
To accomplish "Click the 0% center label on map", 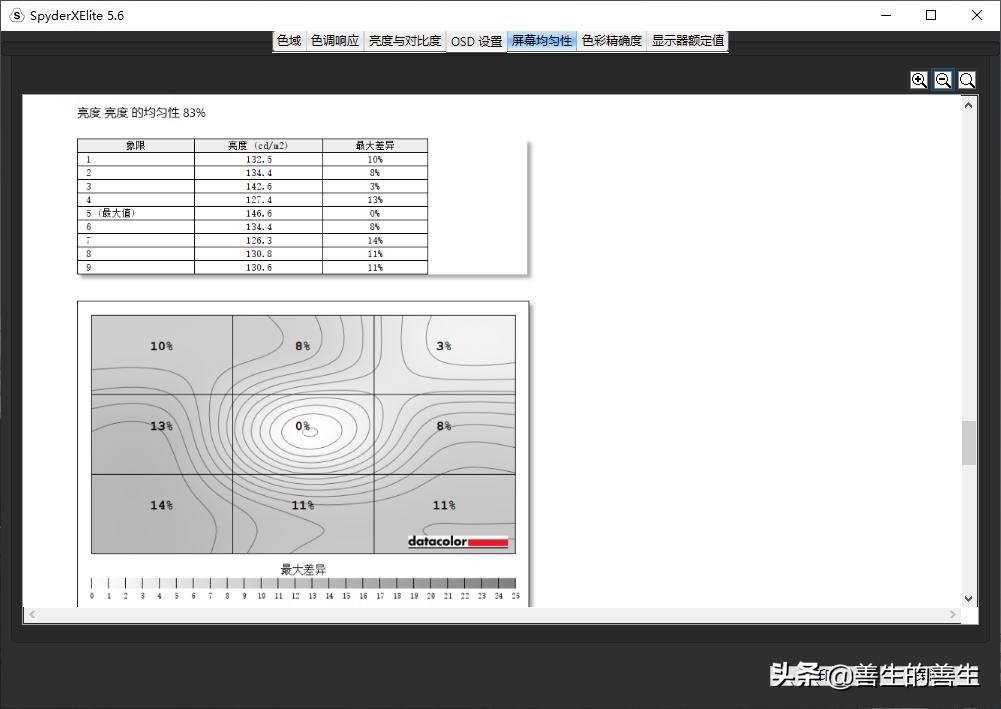I will [303, 426].
